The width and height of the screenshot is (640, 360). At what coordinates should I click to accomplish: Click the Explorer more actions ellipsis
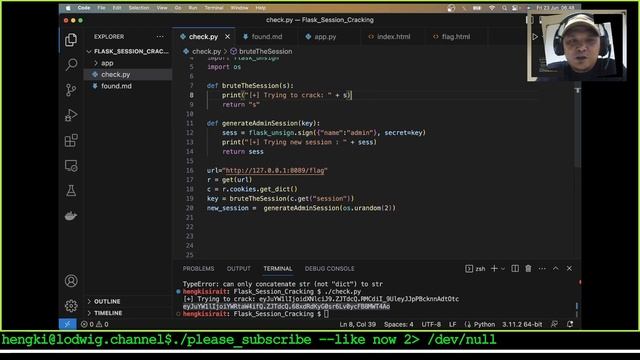pos(160,37)
